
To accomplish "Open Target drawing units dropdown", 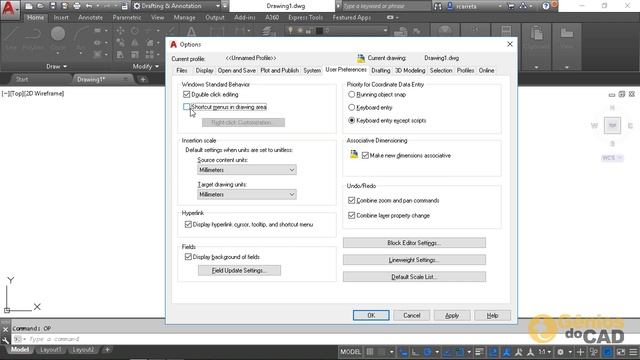I will click(x=247, y=195).
